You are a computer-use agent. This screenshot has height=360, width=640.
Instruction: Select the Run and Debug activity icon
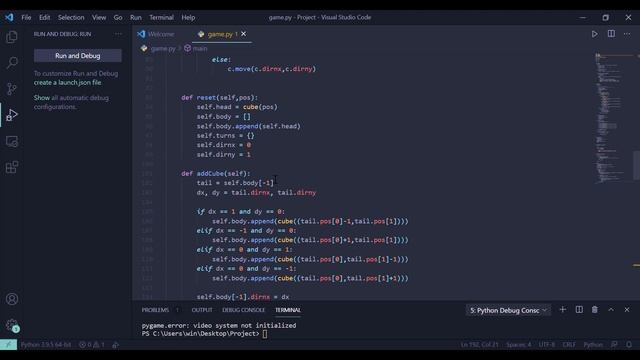(x=12, y=115)
